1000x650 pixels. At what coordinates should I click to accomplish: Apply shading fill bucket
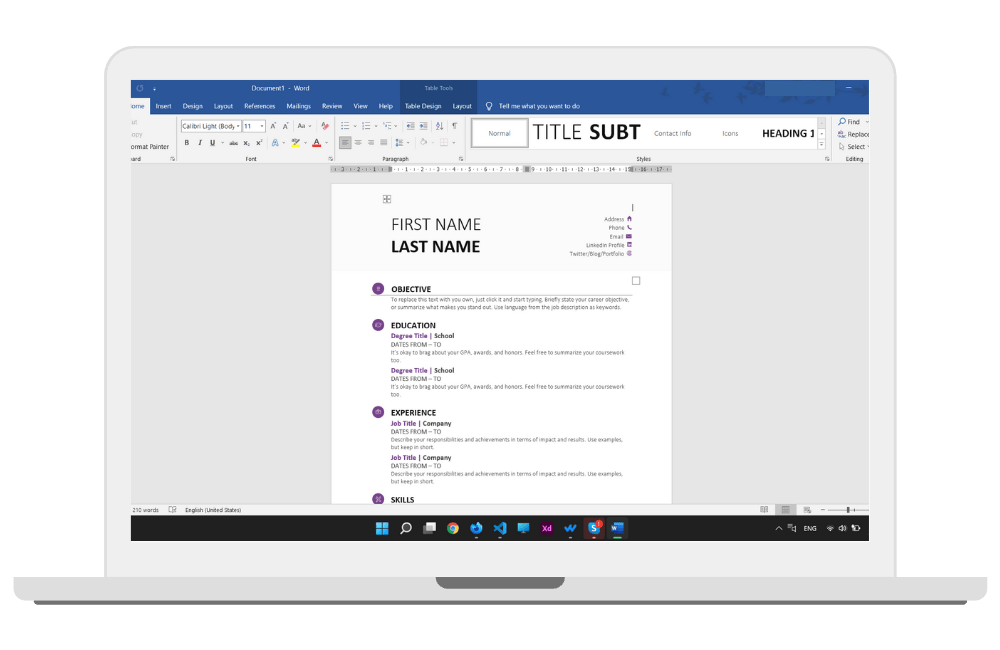coord(423,142)
